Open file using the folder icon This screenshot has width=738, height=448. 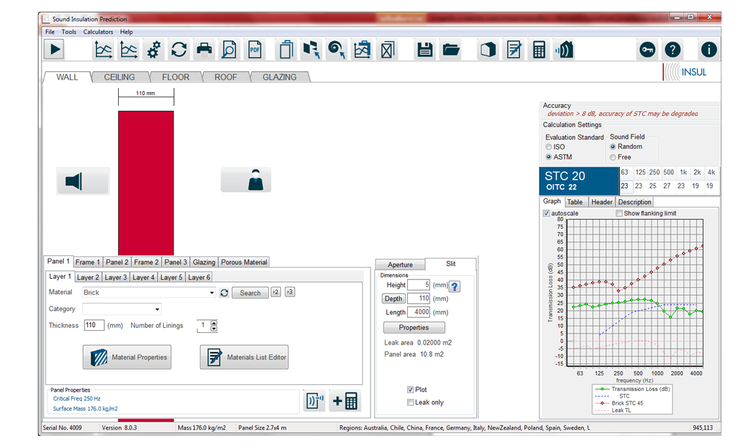450,49
